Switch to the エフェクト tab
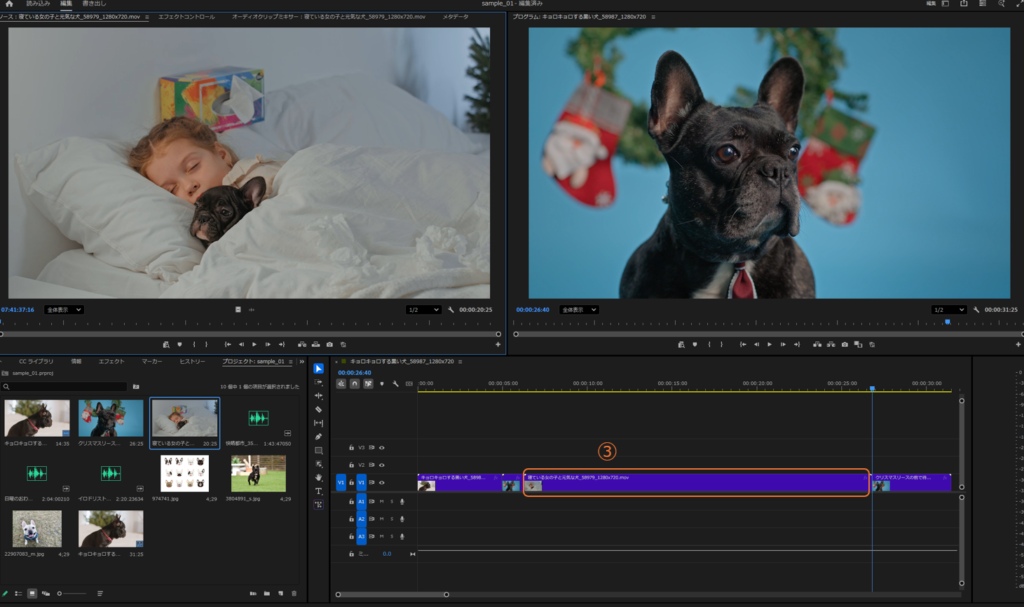The image size is (1024, 607). pyautogui.click(x=111, y=361)
